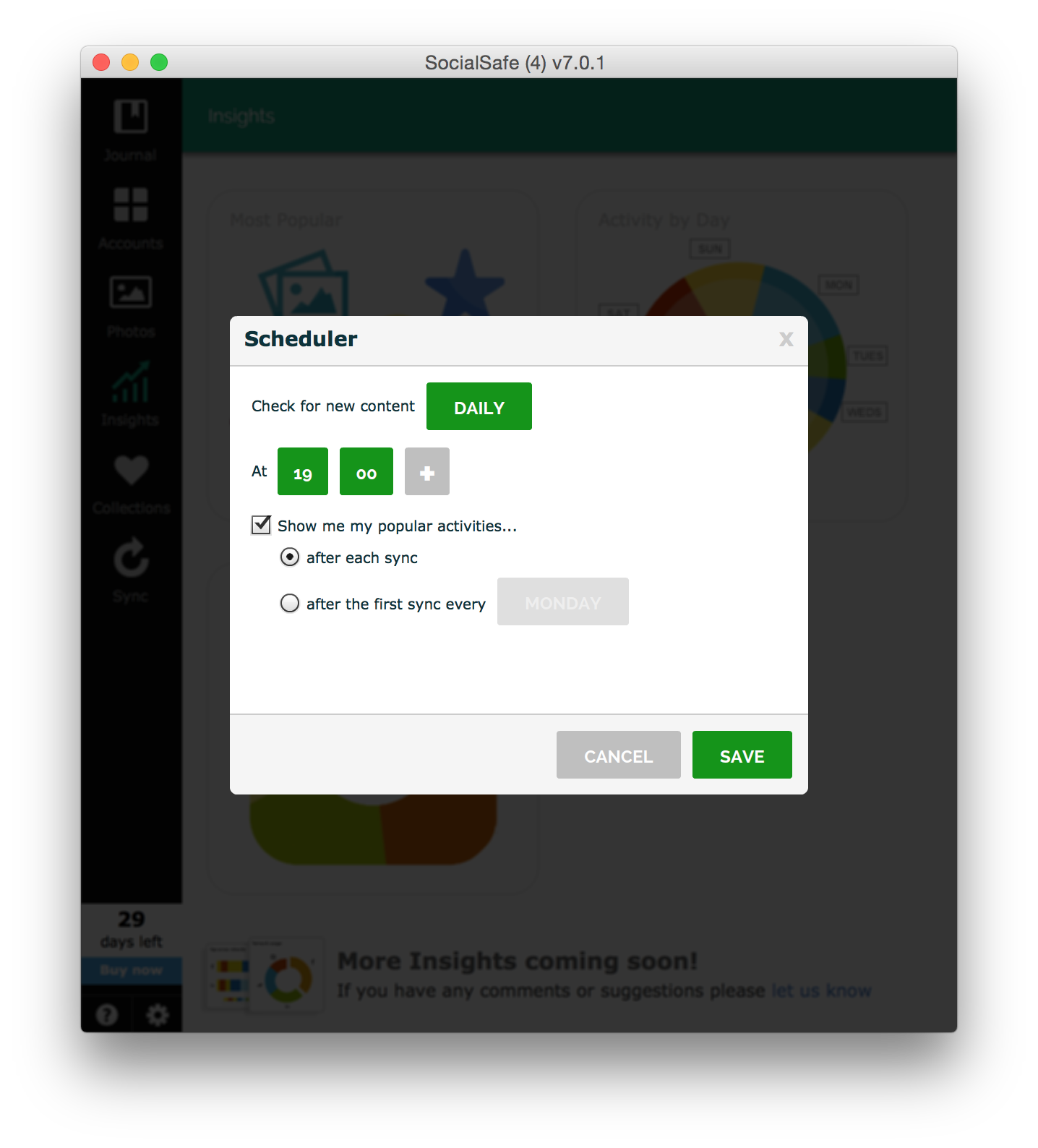The width and height of the screenshot is (1038, 1148).
Task: Close the Scheduler dialog with X
Action: coord(786,339)
